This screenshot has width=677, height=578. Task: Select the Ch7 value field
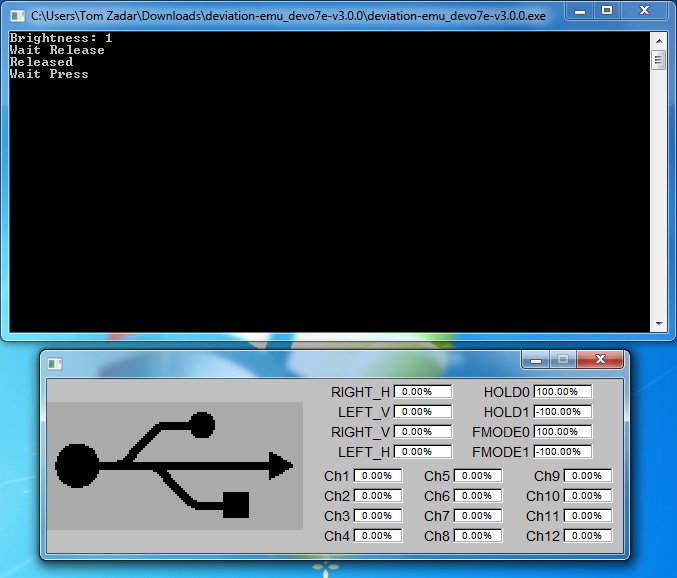478,516
